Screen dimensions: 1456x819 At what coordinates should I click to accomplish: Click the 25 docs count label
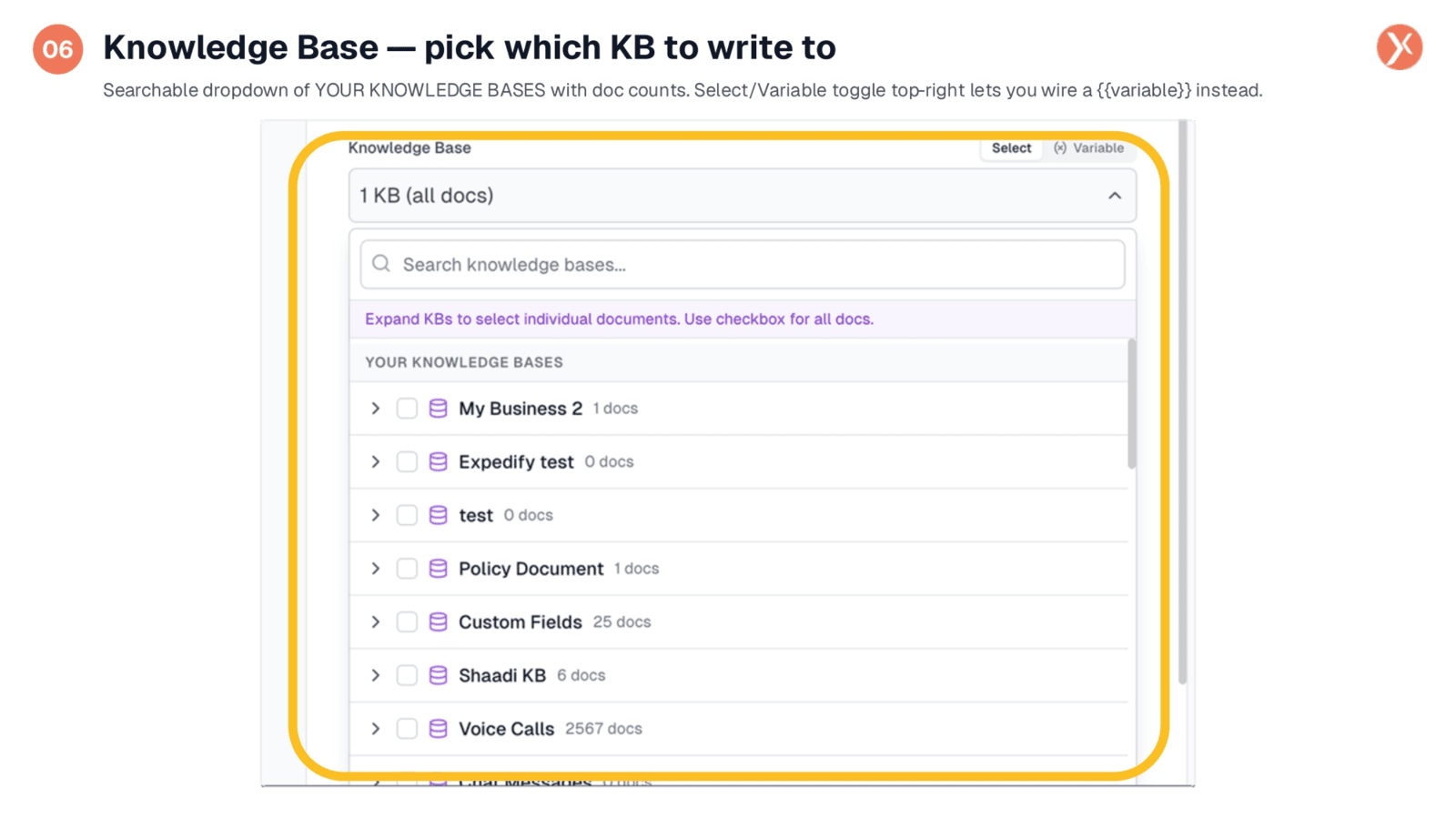[622, 622]
